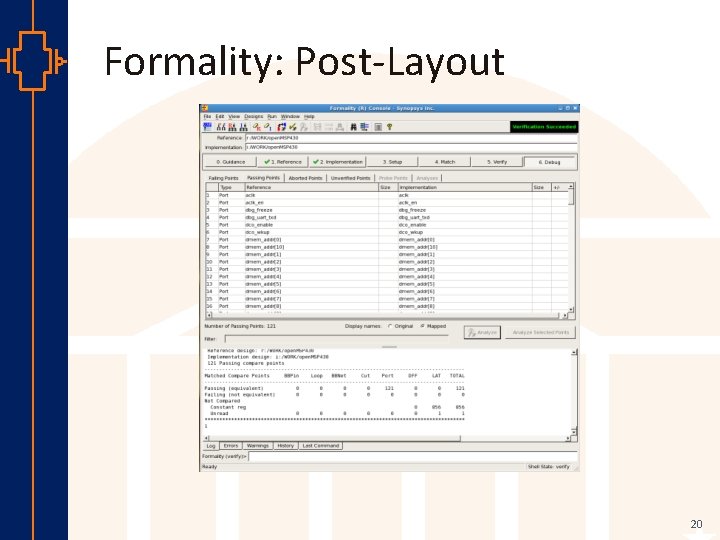Switch to the Log tab
720x540 pixels.
pos(211,446)
